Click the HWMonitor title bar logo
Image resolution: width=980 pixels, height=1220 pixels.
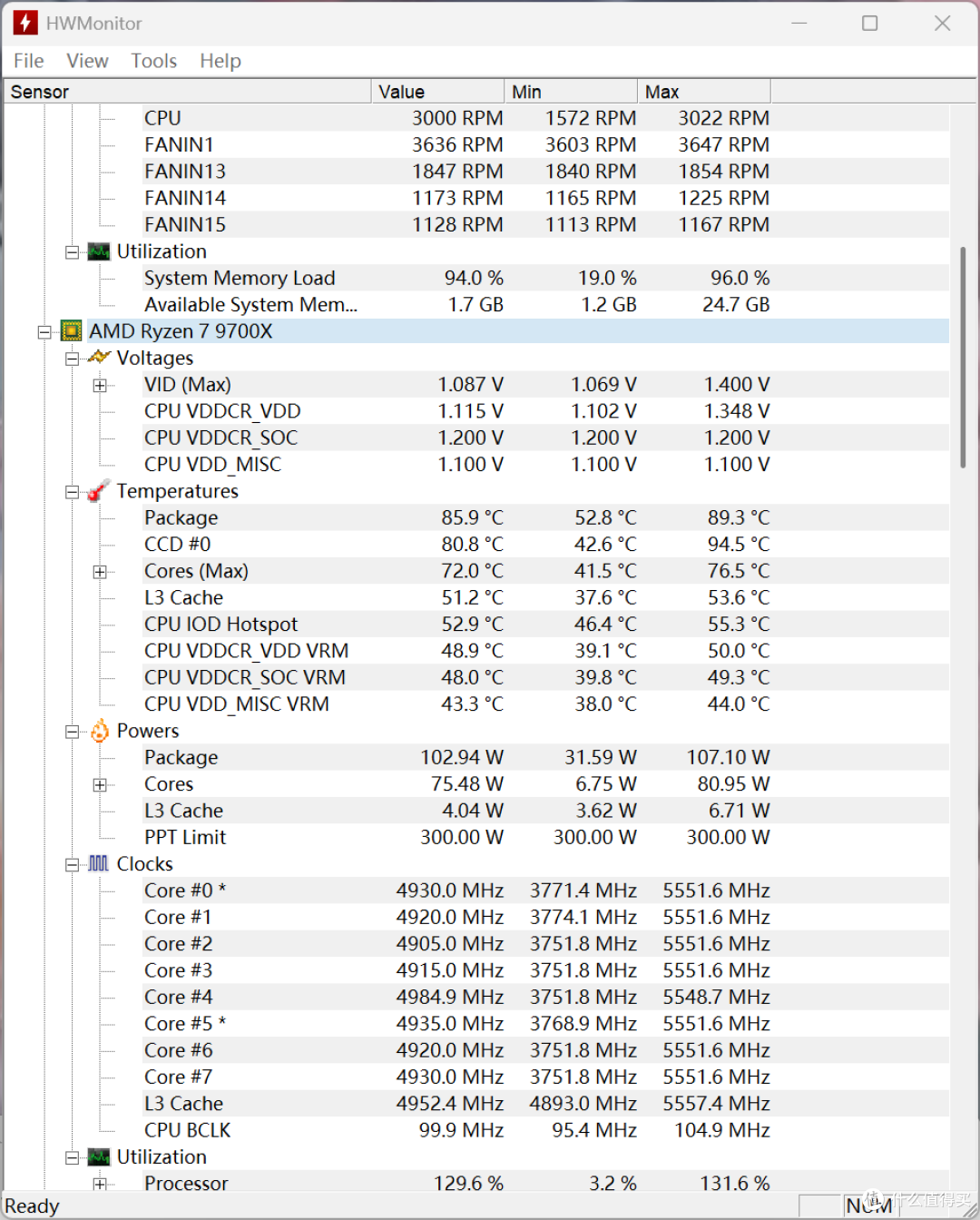pyautogui.click(x=25, y=23)
